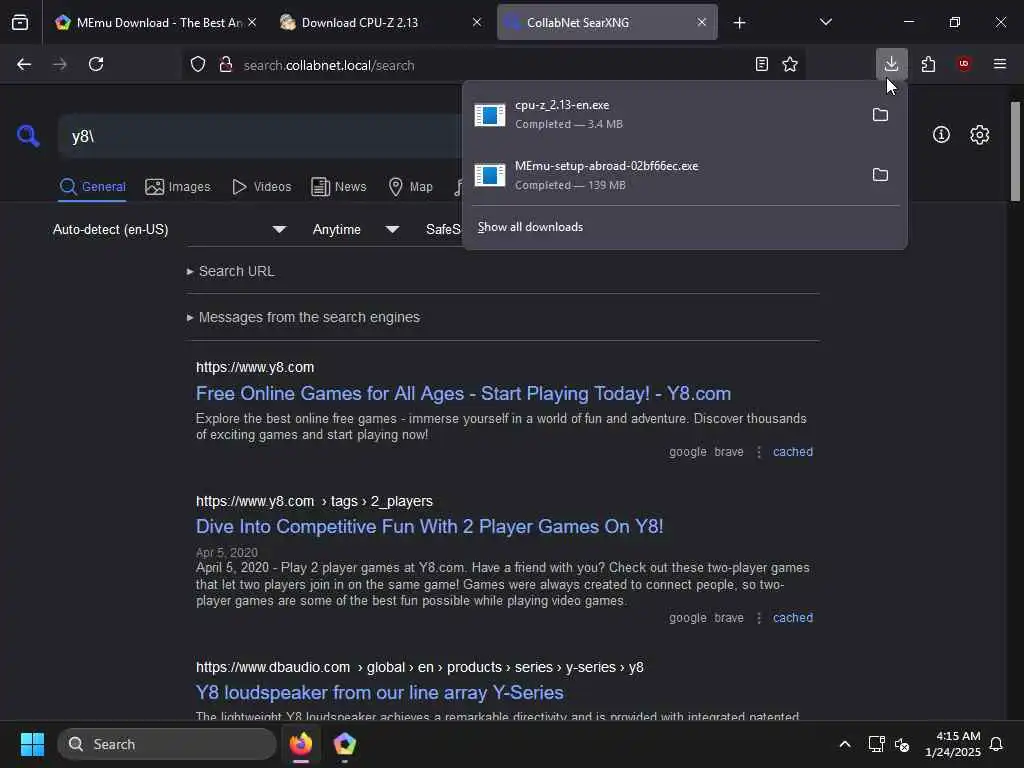Image resolution: width=1024 pixels, height=768 pixels.
Task: Open the extensions puzzle icon
Action: pos(929,64)
